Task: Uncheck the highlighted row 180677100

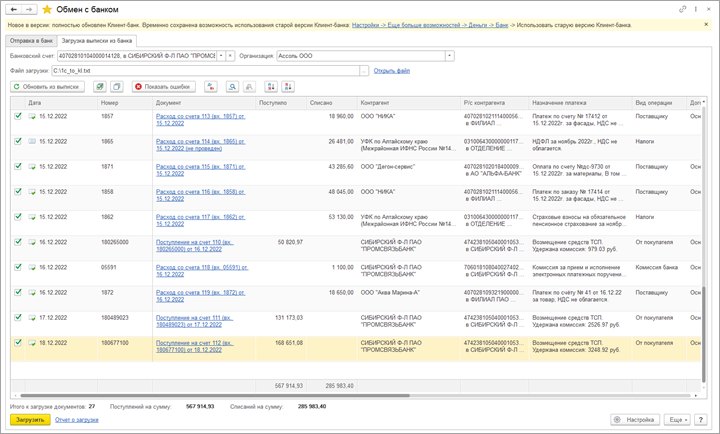Action: click(17, 342)
